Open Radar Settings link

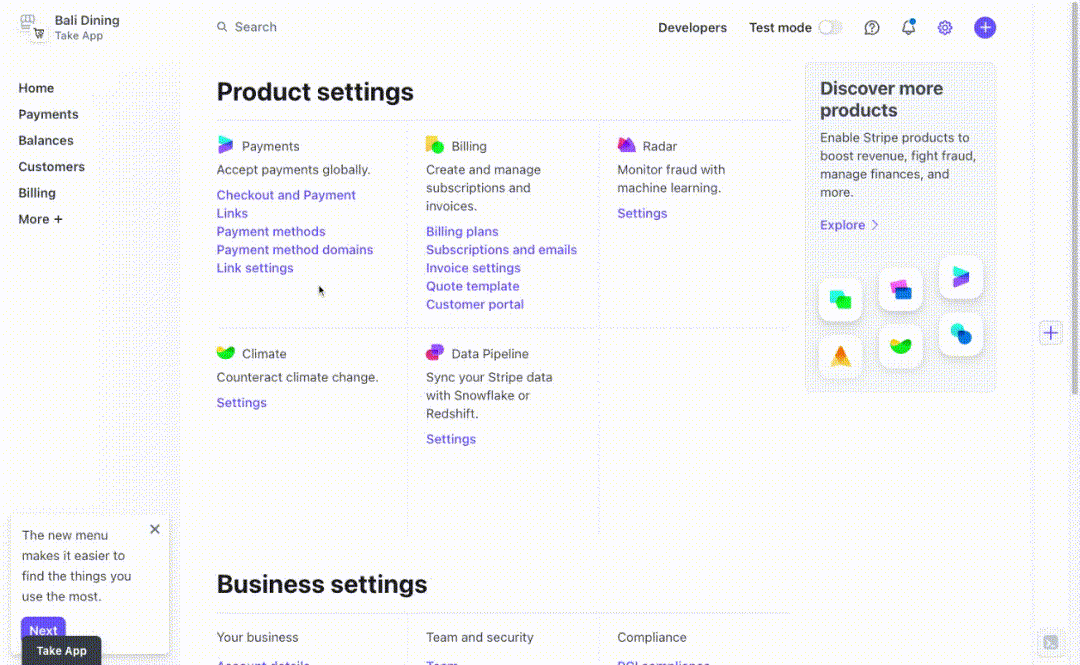[642, 213]
